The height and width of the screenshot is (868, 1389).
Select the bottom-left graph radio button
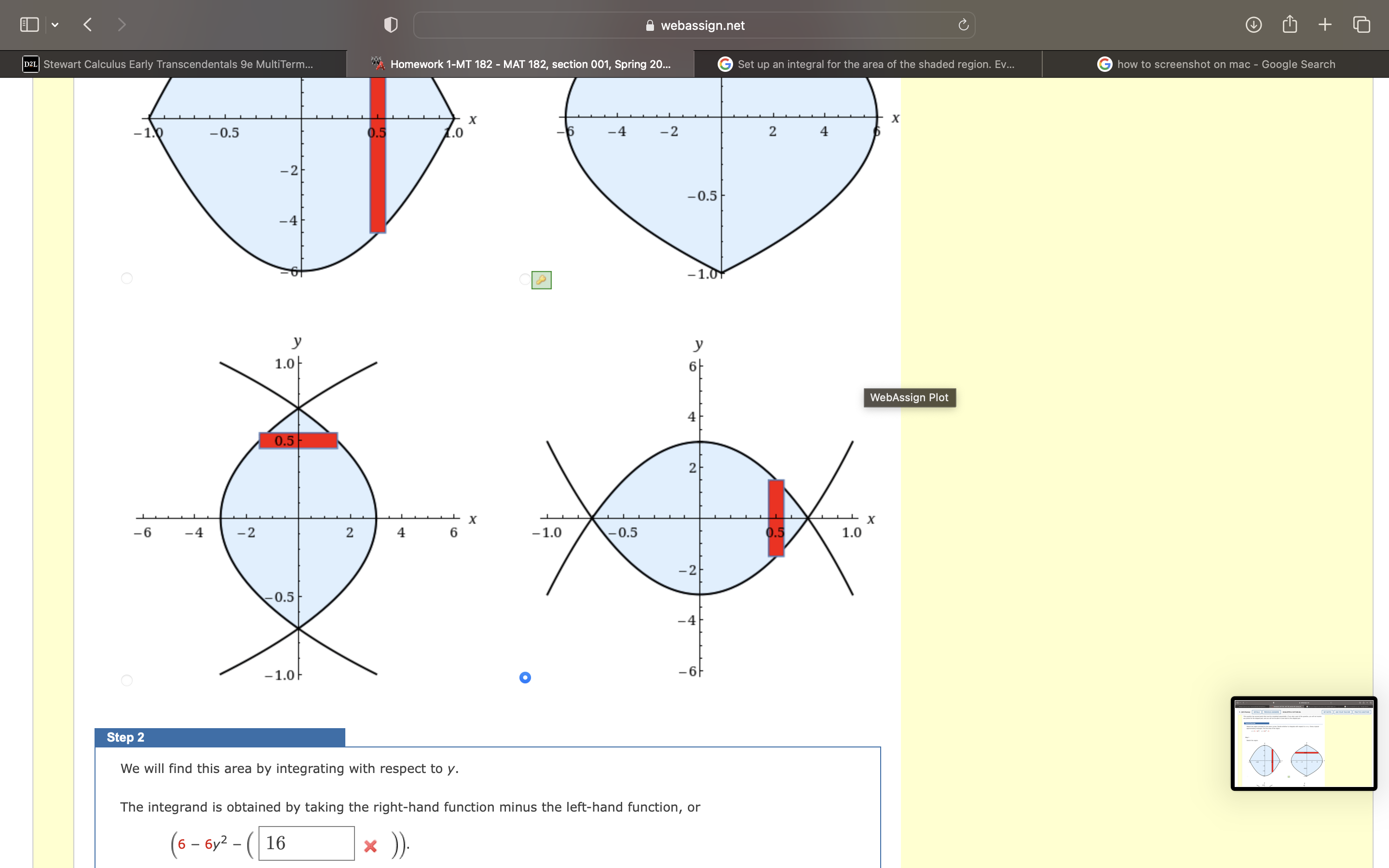[127, 680]
